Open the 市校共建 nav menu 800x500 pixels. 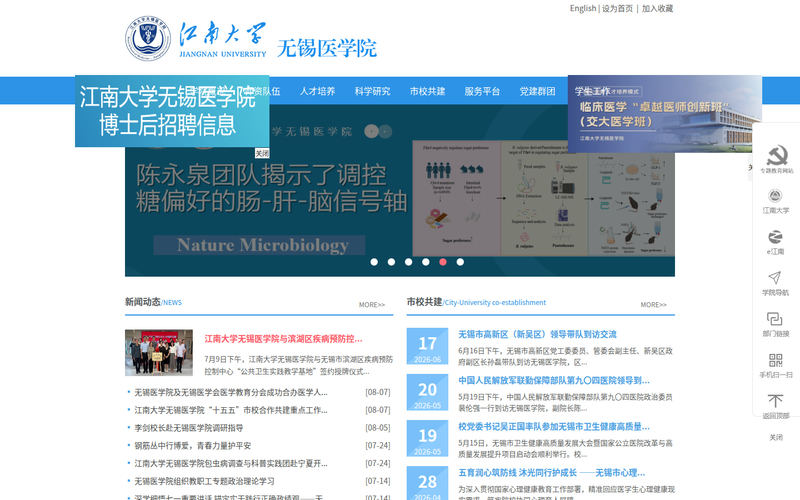428,91
